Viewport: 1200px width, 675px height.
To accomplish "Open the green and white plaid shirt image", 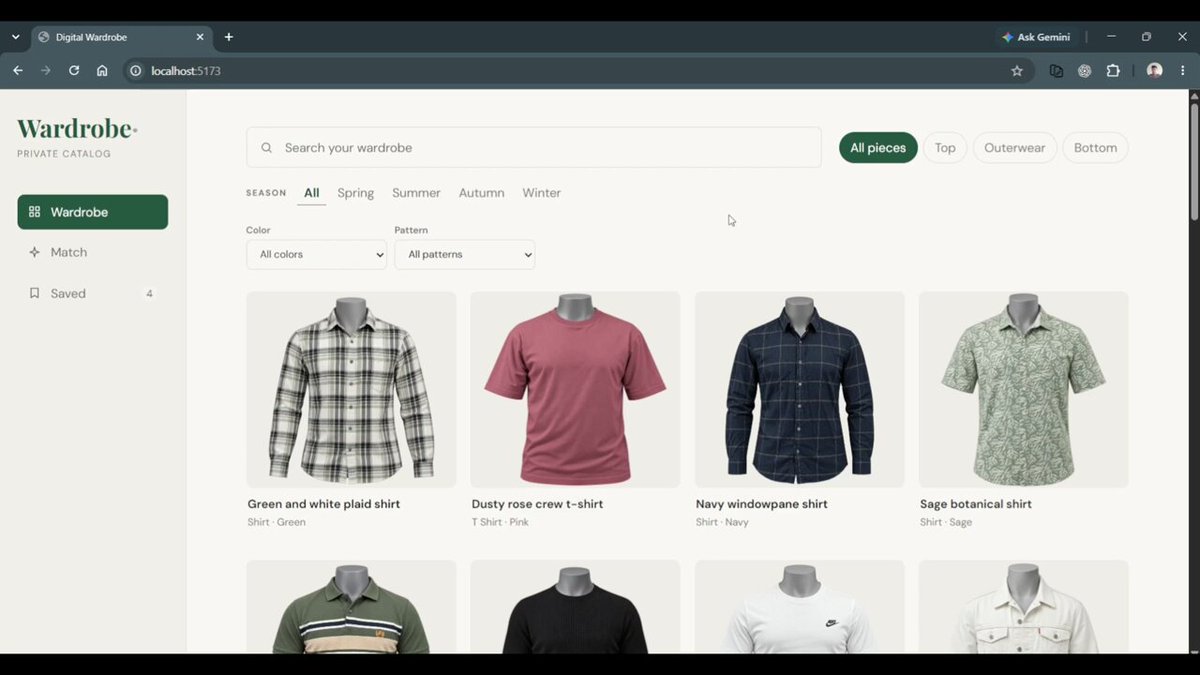I will pyautogui.click(x=352, y=390).
